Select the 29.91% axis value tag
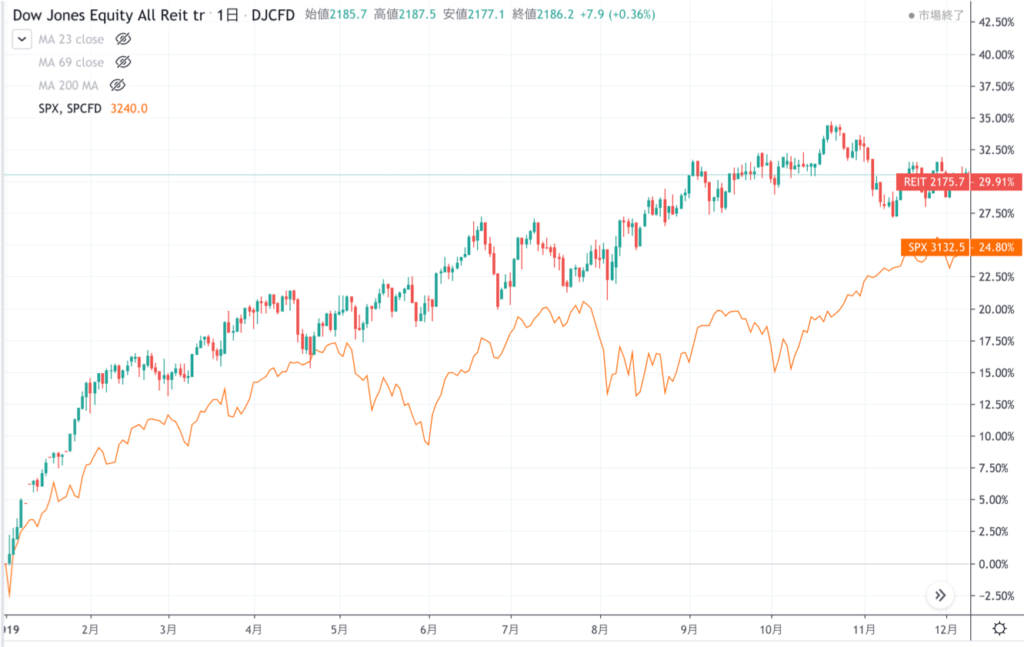Screen dimensions: 1024x647 [996, 181]
